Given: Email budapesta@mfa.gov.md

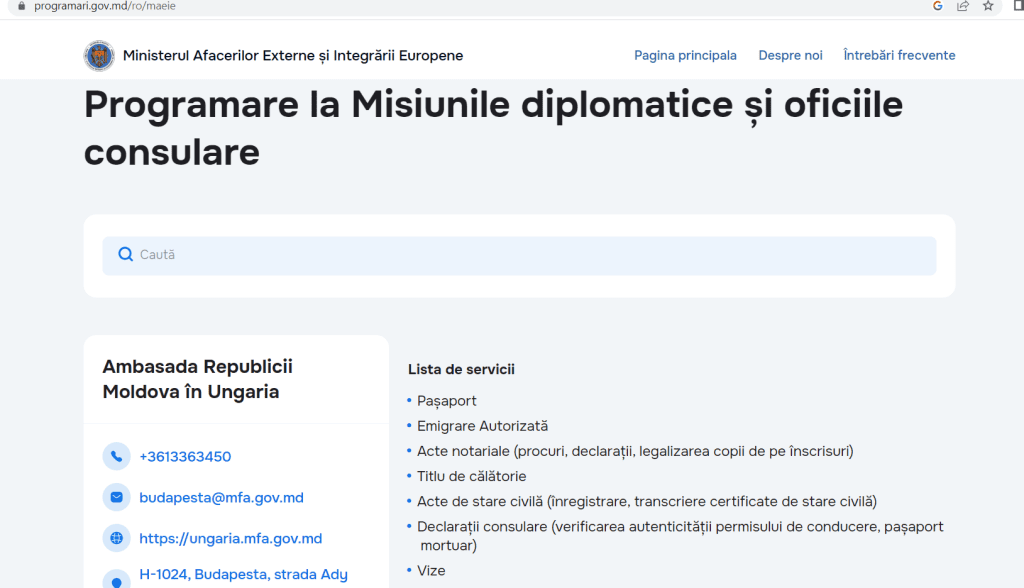Looking at the screenshot, I should coord(221,497).
